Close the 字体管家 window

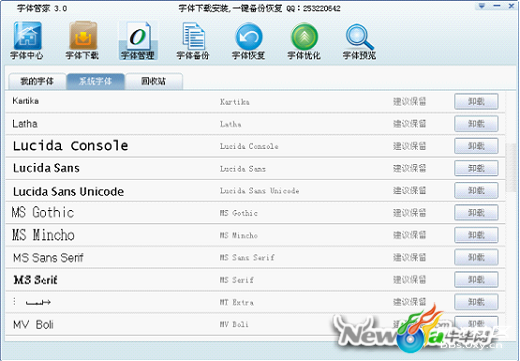pyautogui.click(x=511, y=6)
